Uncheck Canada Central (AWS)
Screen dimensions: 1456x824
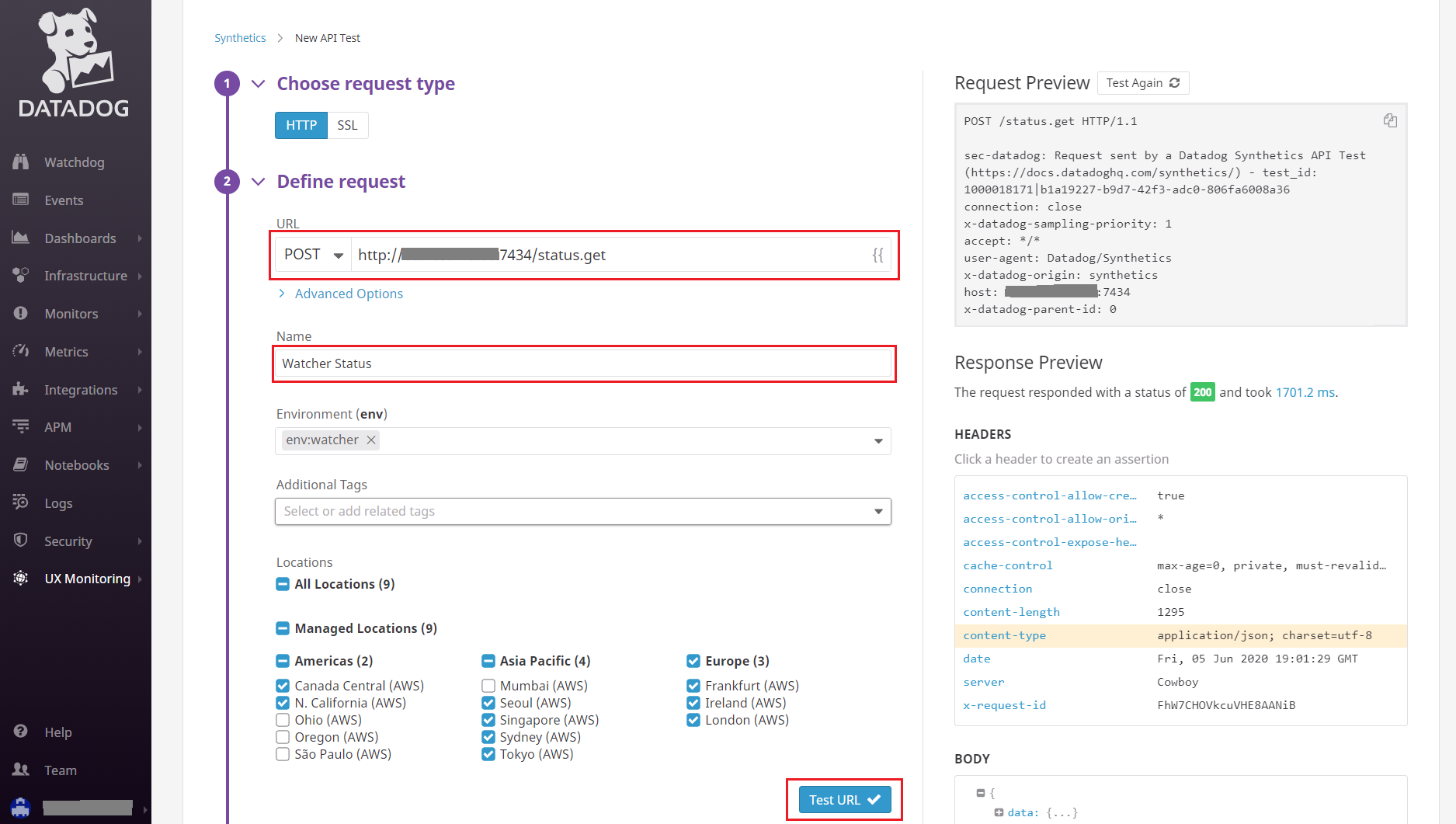pos(283,686)
